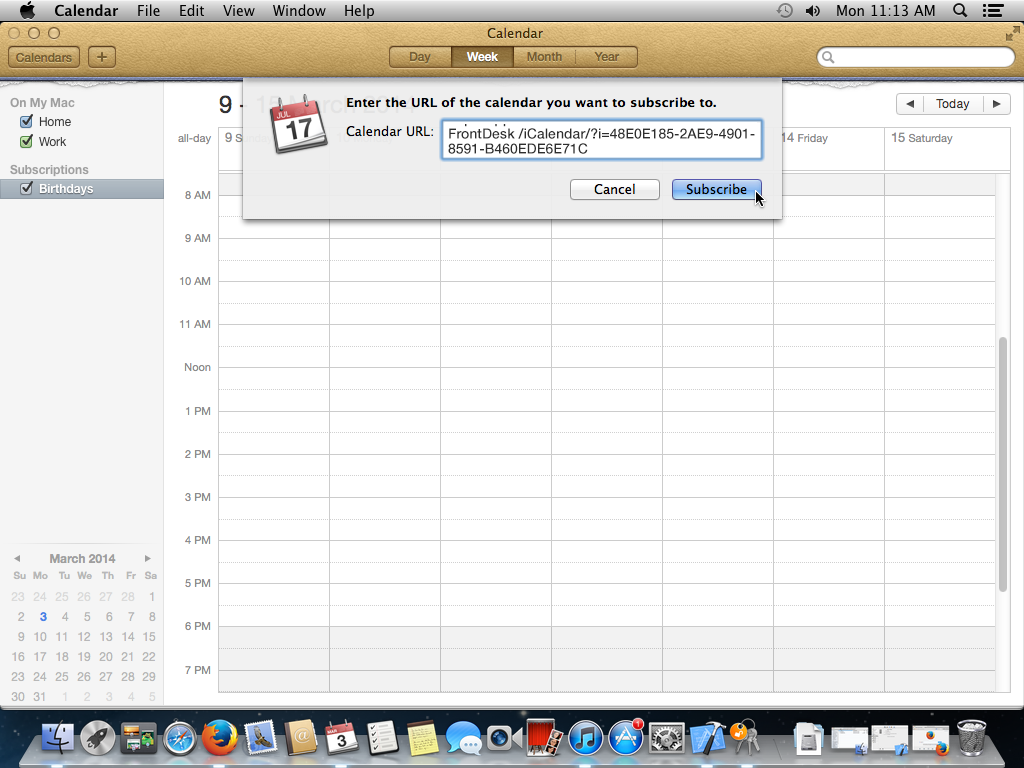This screenshot has height=768, width=1024.
Task: Show previous month in mini calendar
Action: point(17,558)
